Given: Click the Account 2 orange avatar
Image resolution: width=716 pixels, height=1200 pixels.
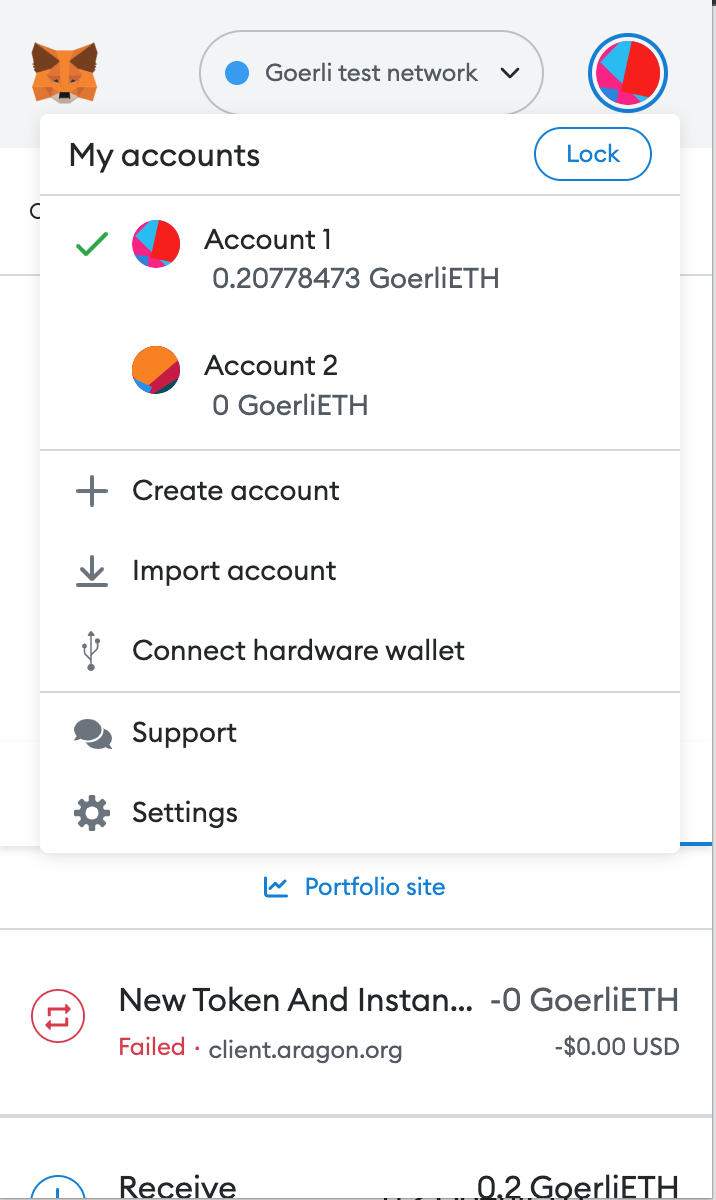Looking at the screenshot, I should tap(156, 370).
